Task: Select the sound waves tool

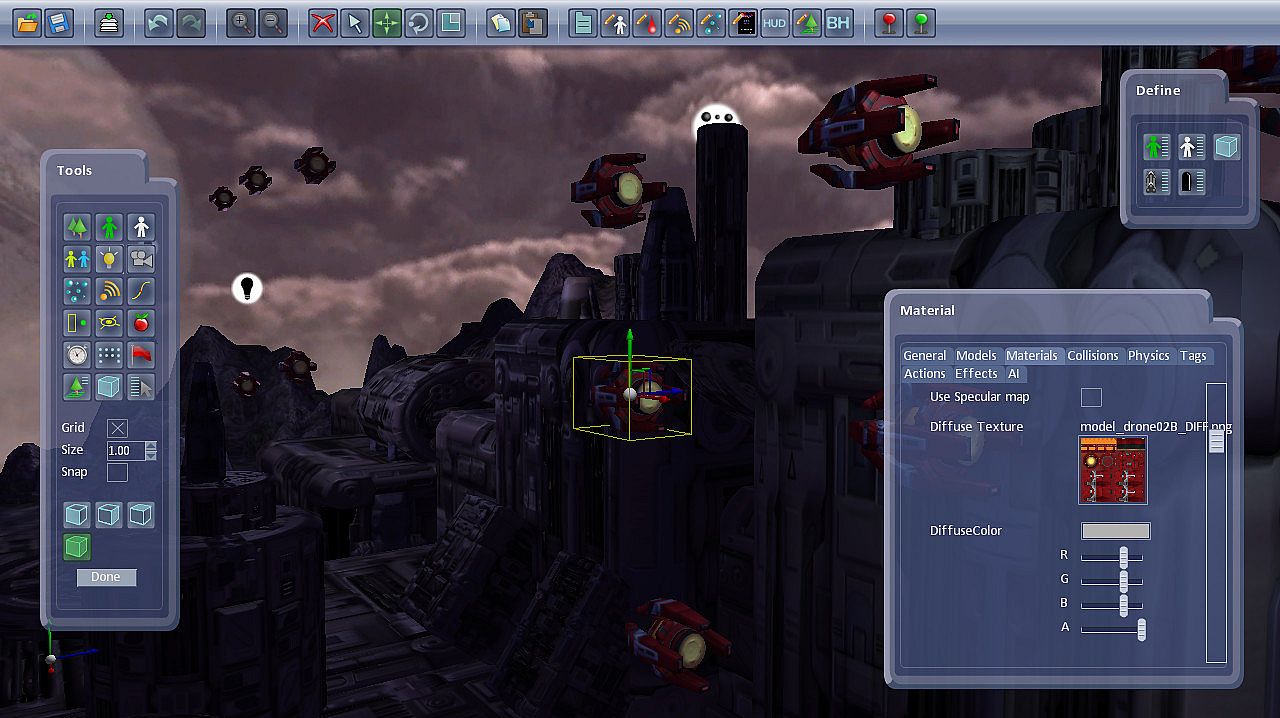Action: [109, 291]
